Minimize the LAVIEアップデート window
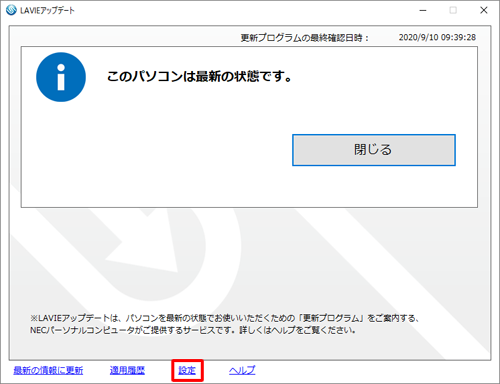 (423, 10)
